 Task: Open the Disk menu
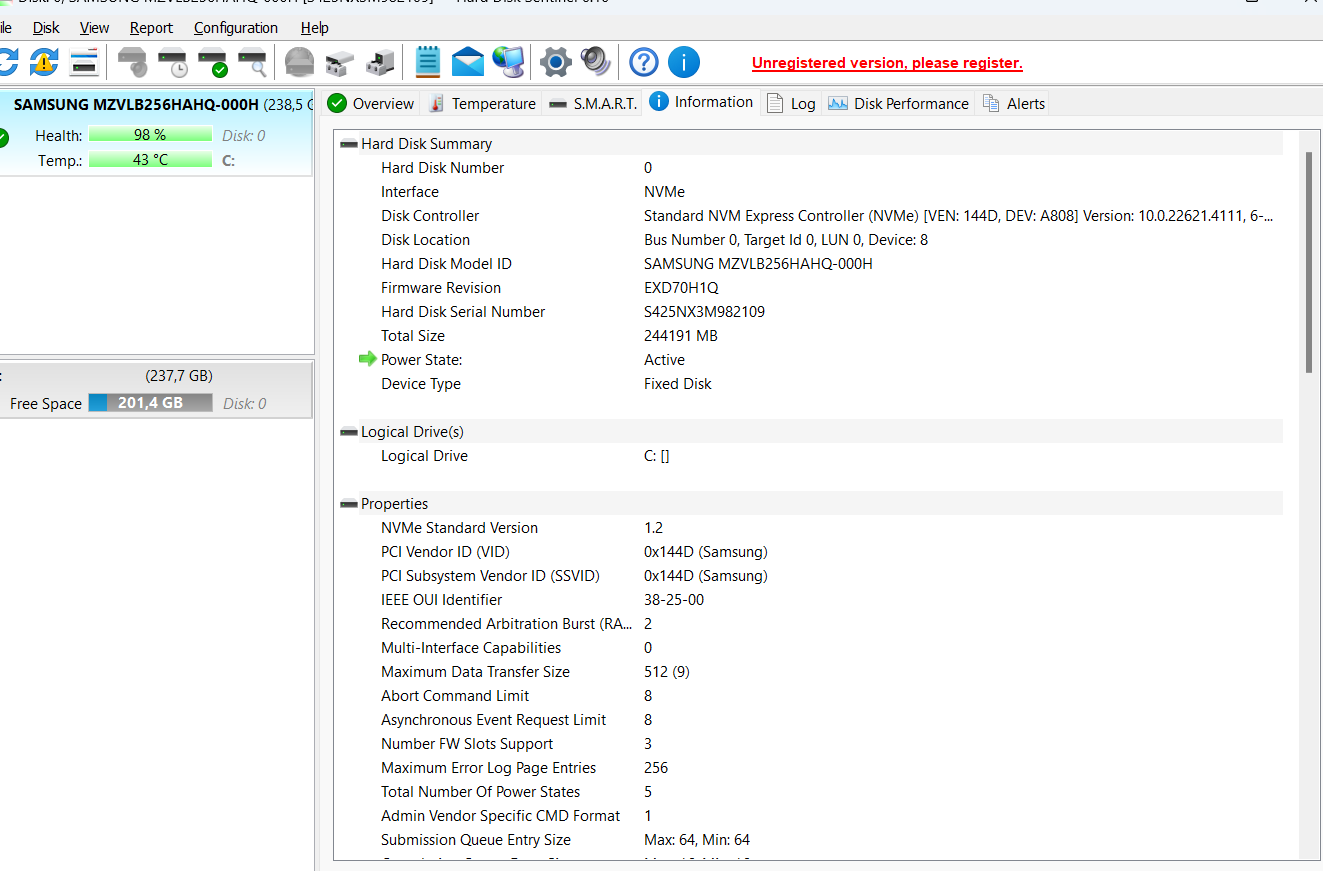[46, 28]
